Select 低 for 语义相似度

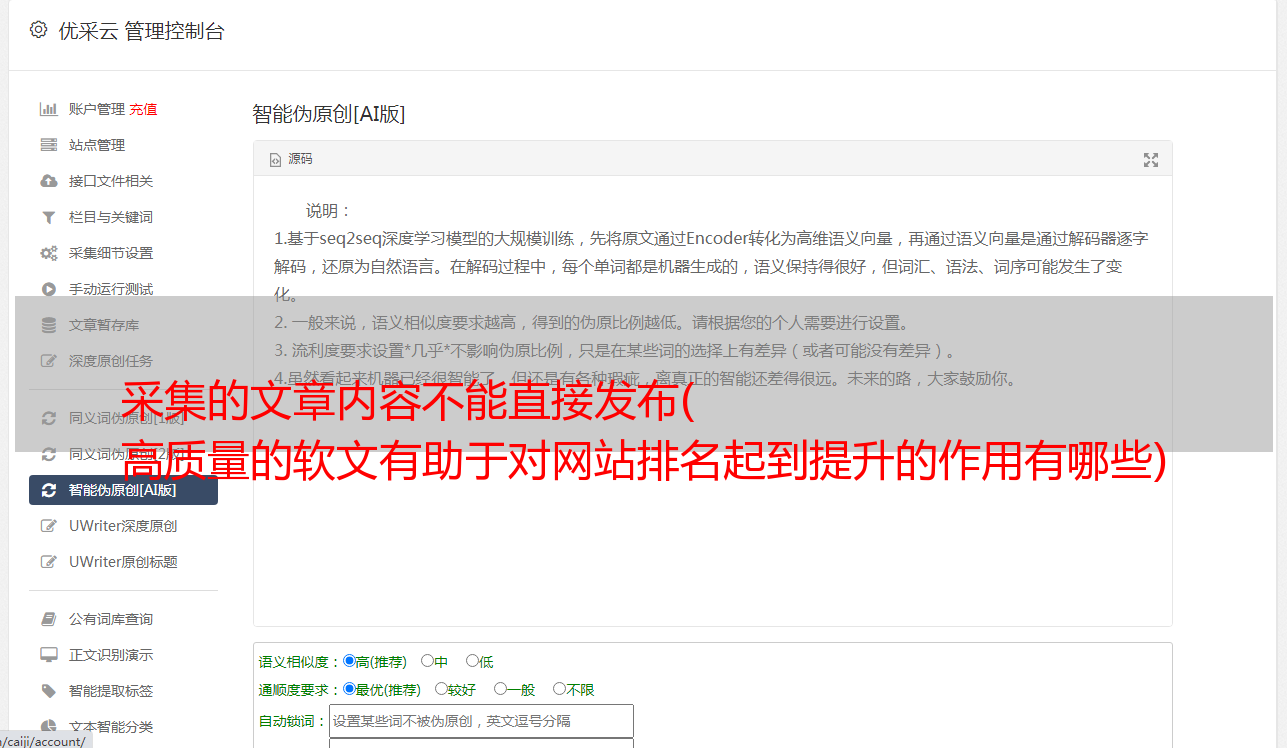click(473, 661)
